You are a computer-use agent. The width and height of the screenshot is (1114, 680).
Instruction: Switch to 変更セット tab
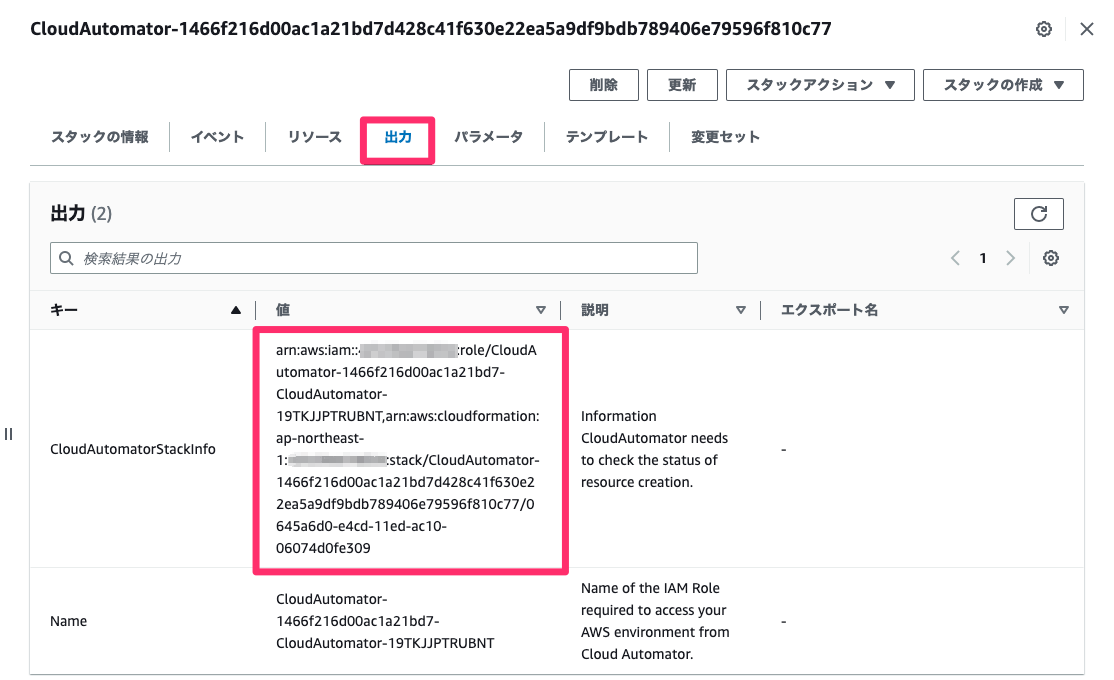click(725, 137)
